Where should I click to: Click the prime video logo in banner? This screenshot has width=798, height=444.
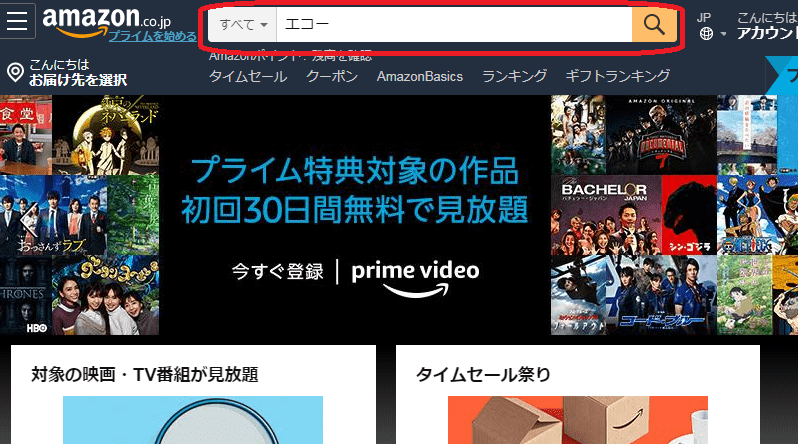(415, 278)
